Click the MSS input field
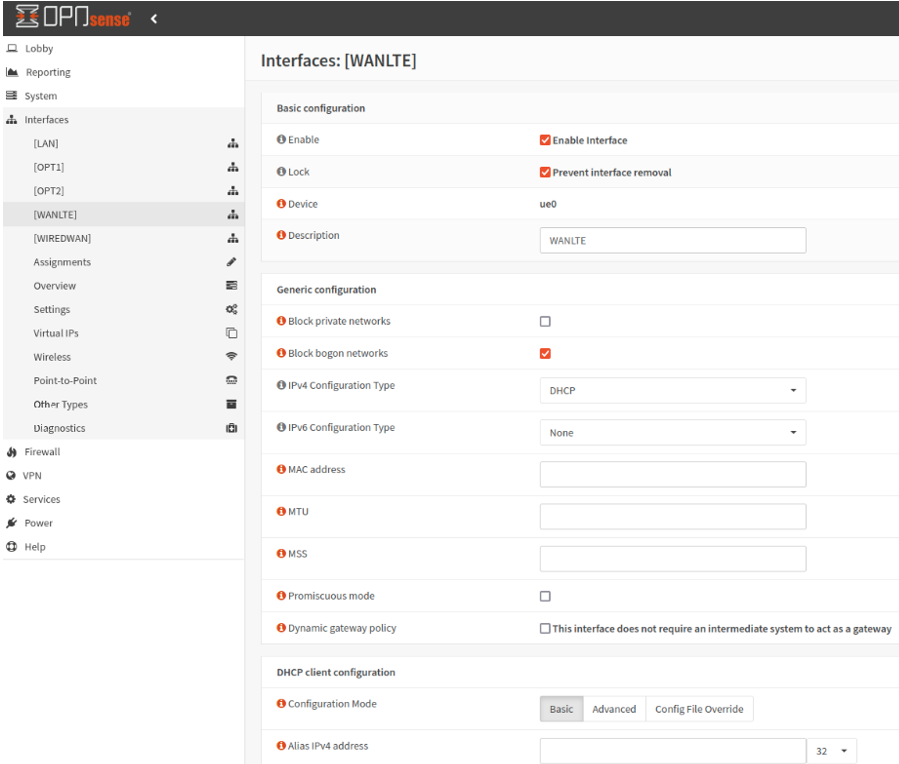This screenshot has height=764, width=899. [673, 559]
